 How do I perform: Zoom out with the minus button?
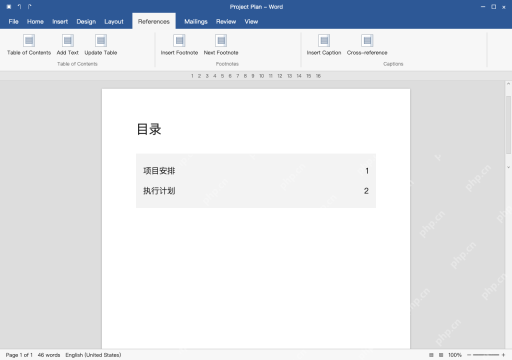pos(469,355)
